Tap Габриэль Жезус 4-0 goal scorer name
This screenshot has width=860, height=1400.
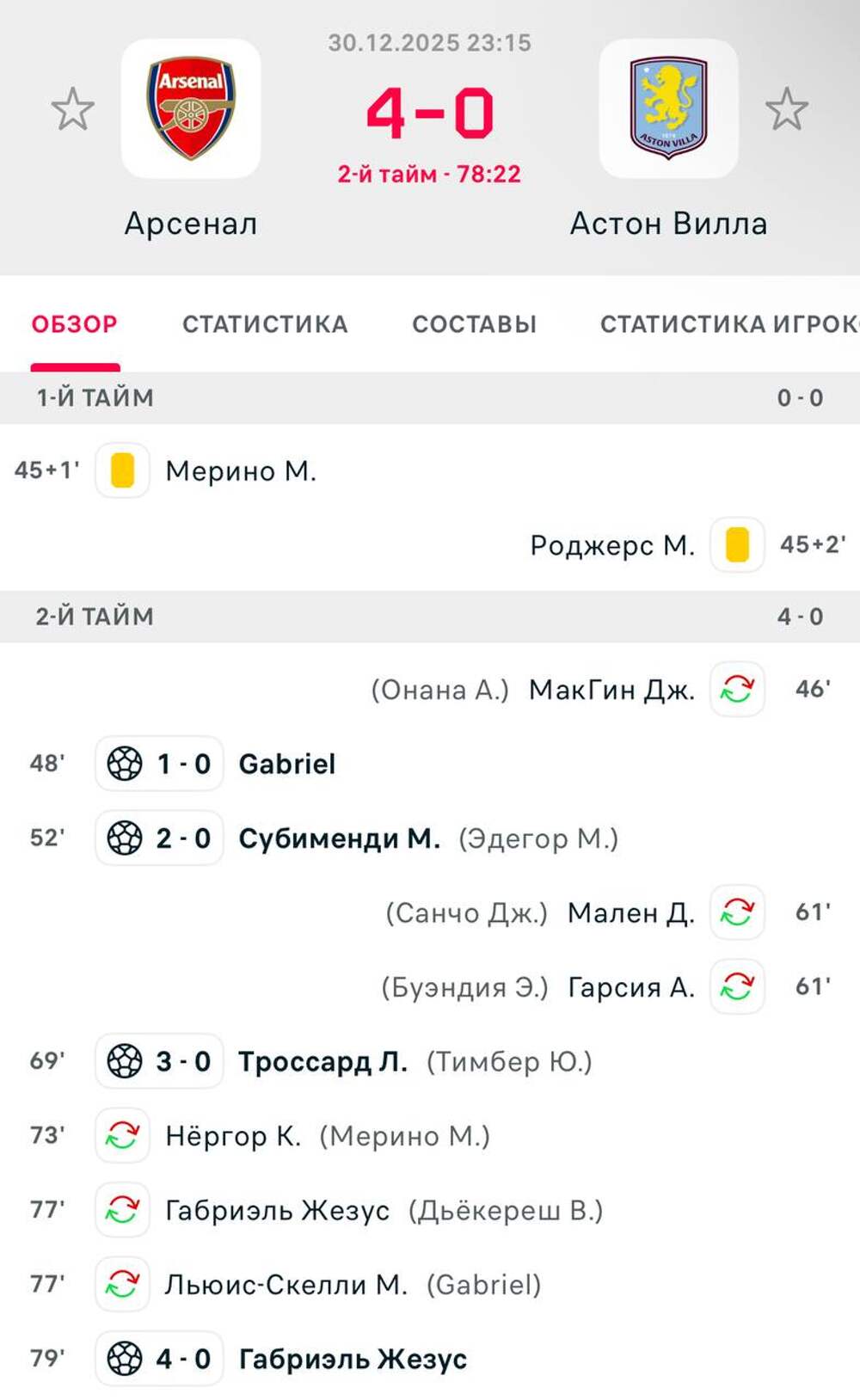(353, 1359)
